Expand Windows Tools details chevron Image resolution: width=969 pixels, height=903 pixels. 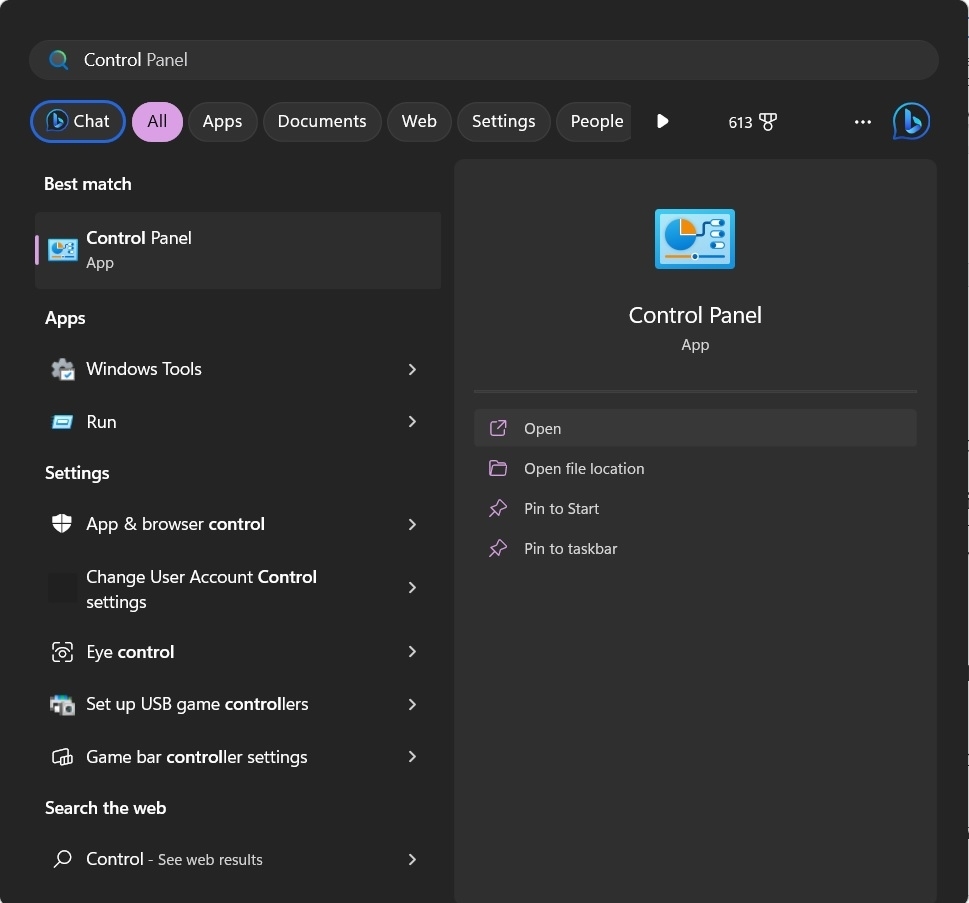[x=412, y=370]
